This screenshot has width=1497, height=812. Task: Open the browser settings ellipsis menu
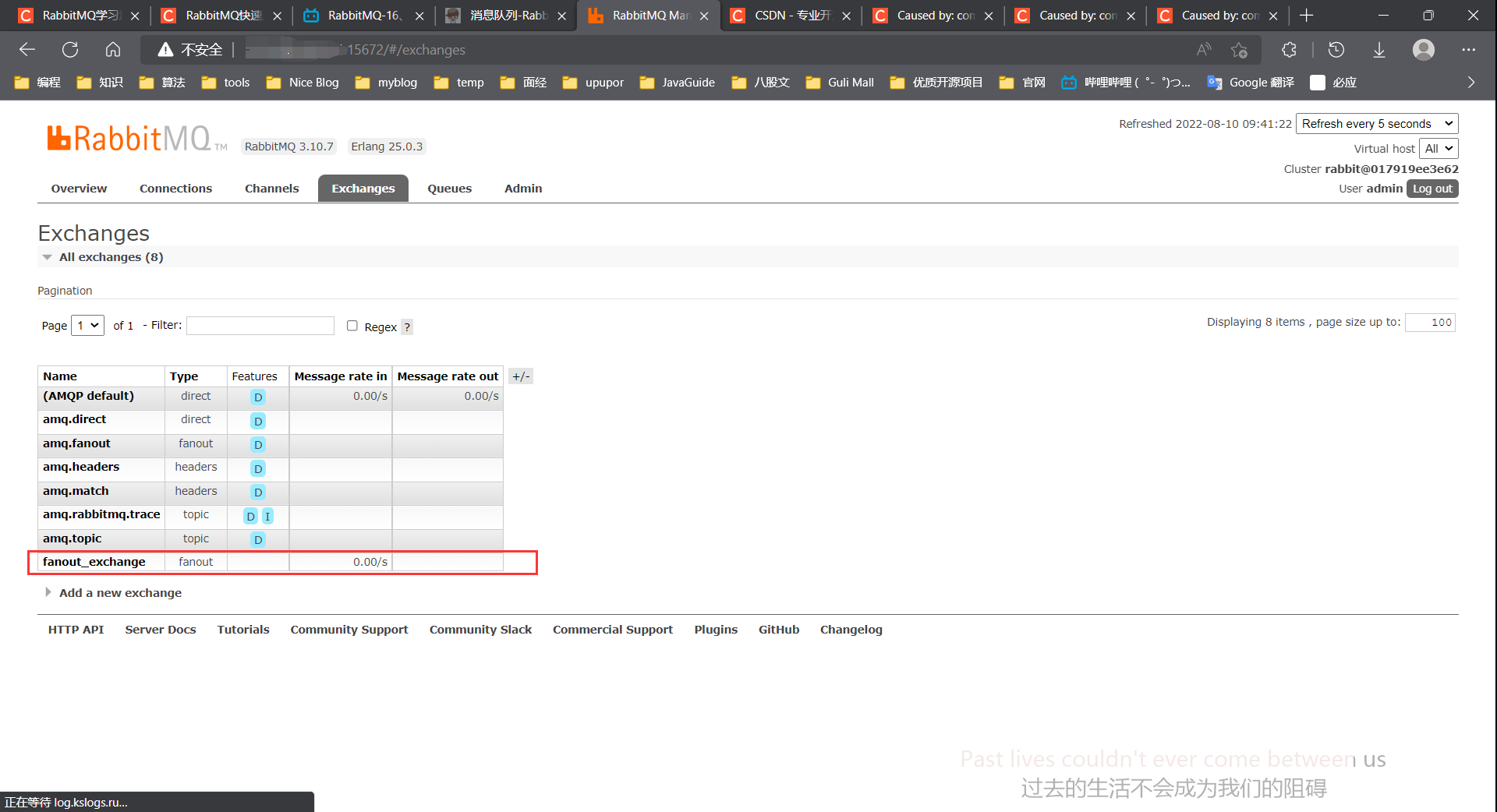point(1469,50)
